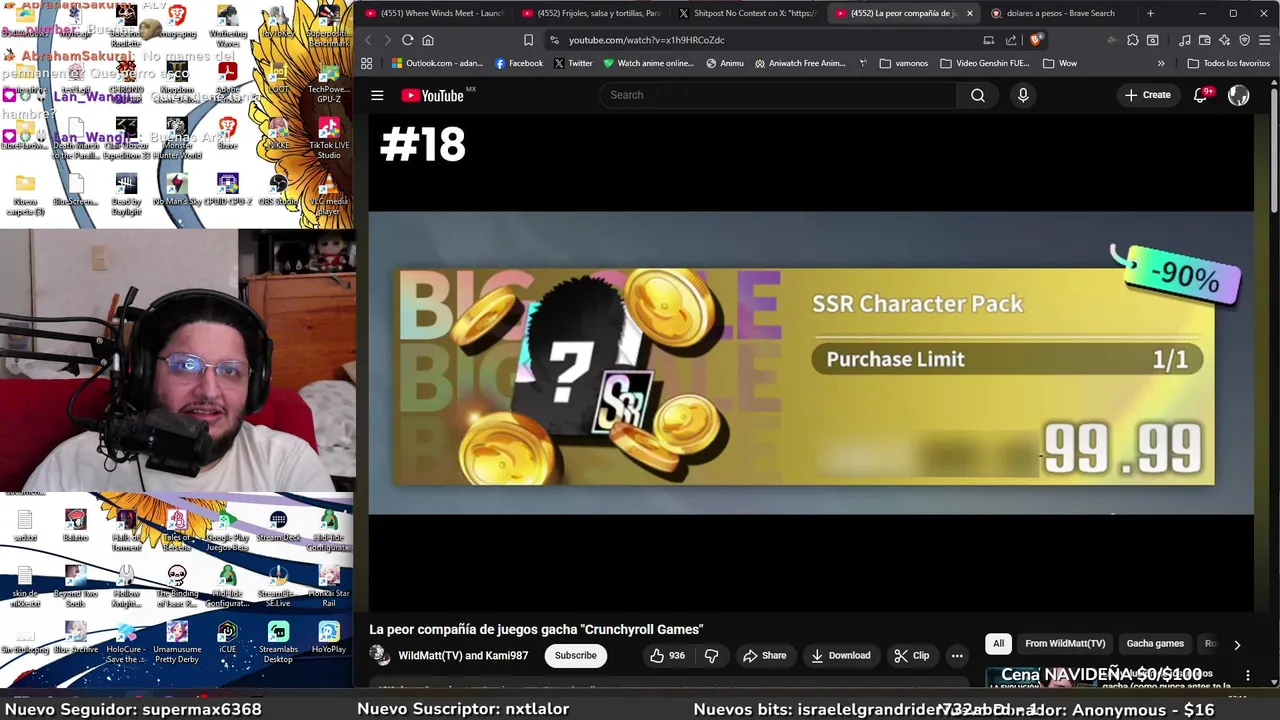
Task: Click into the YouTube search field
Action: (780, 95)
